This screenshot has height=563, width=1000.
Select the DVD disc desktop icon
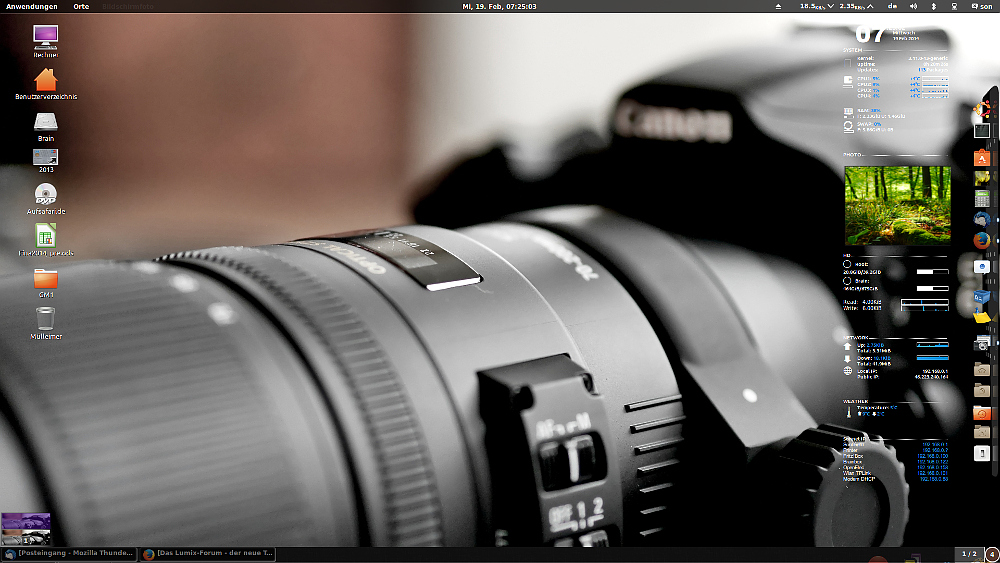45,194
